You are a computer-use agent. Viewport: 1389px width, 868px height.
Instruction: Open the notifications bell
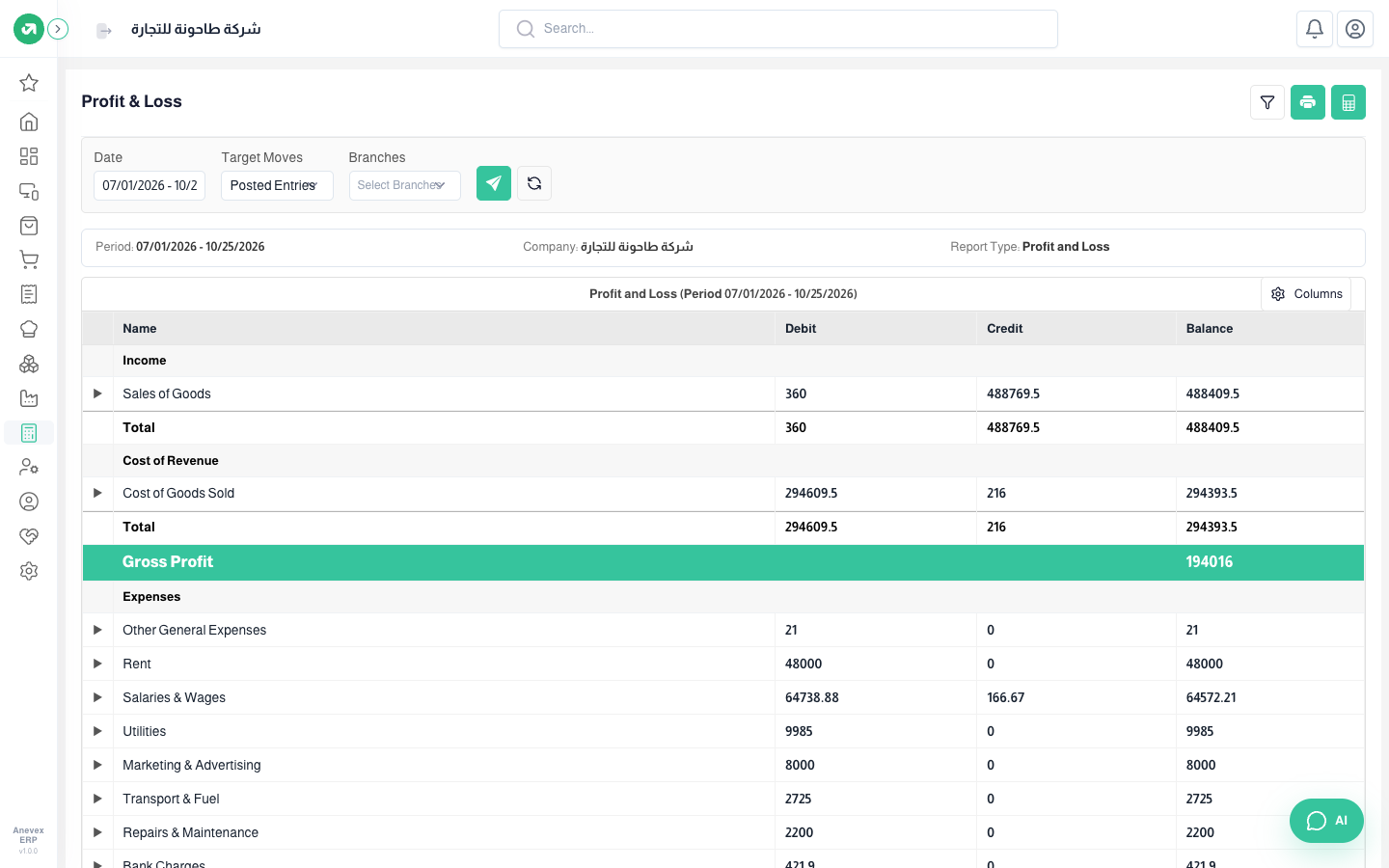coord(1315,29)
